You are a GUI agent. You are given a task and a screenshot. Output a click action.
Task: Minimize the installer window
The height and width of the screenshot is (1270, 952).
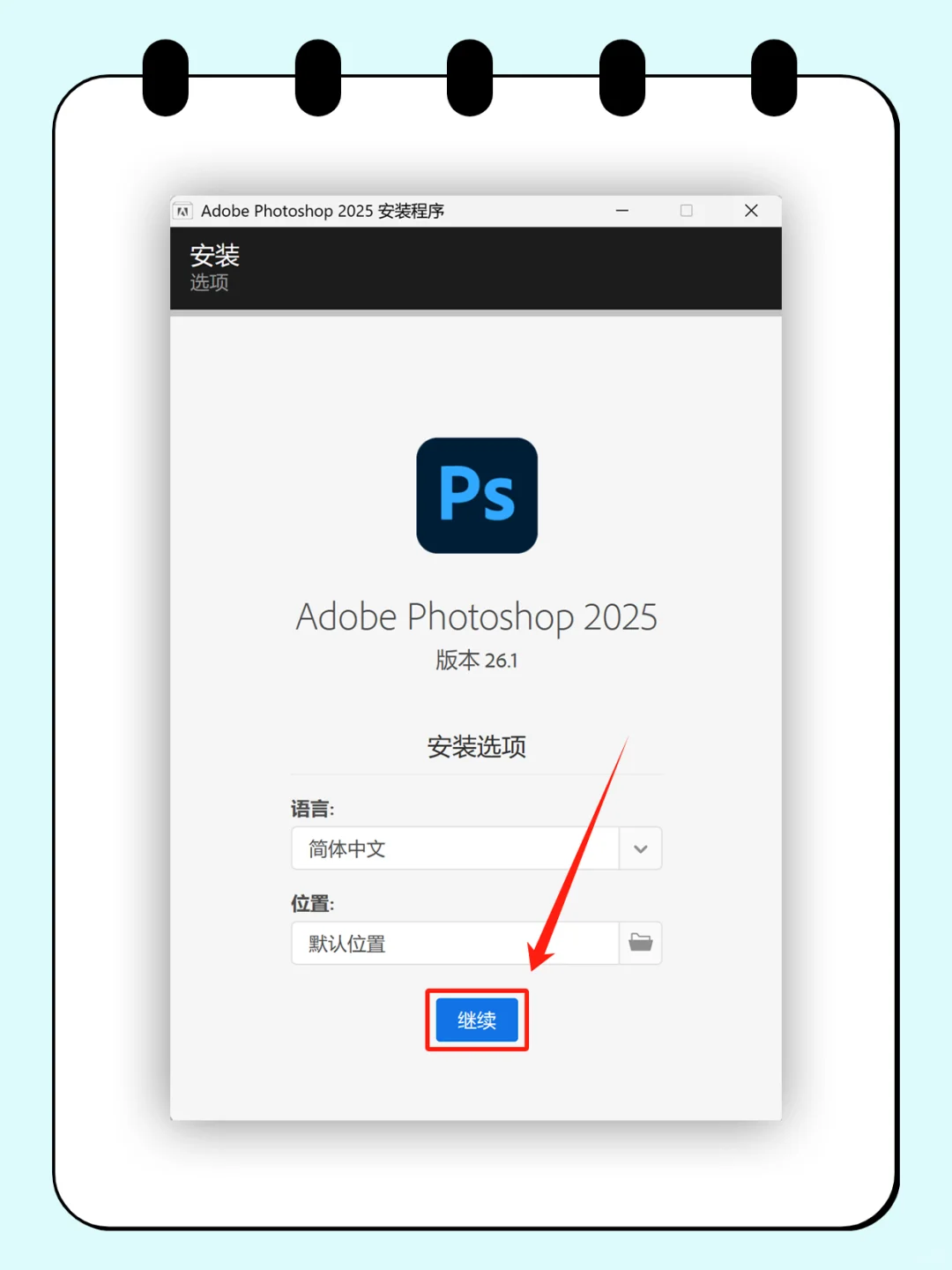pos(622,211)
